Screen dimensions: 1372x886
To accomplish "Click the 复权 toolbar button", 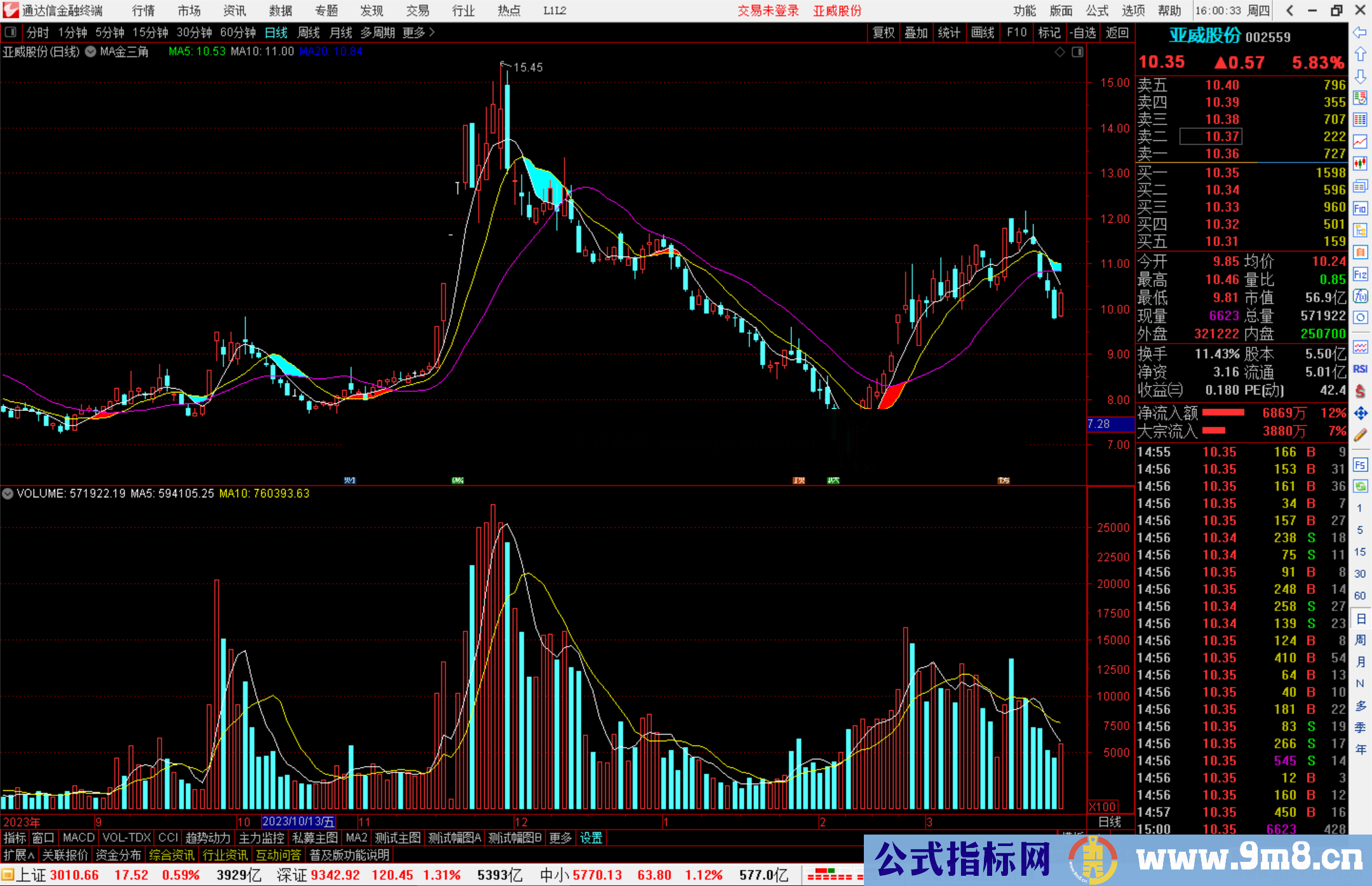I will 884,32.
